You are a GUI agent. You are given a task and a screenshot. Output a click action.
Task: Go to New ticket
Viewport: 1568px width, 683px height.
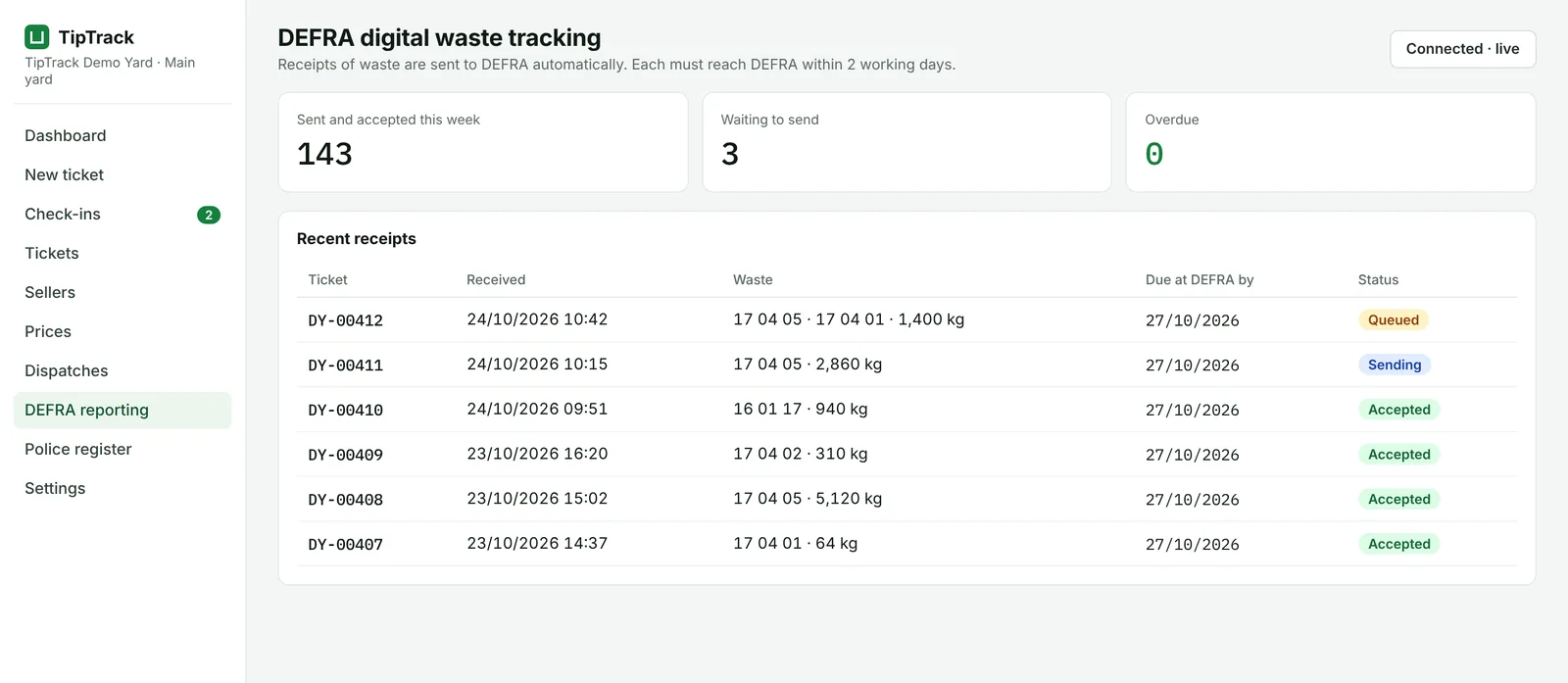[122, 175]
